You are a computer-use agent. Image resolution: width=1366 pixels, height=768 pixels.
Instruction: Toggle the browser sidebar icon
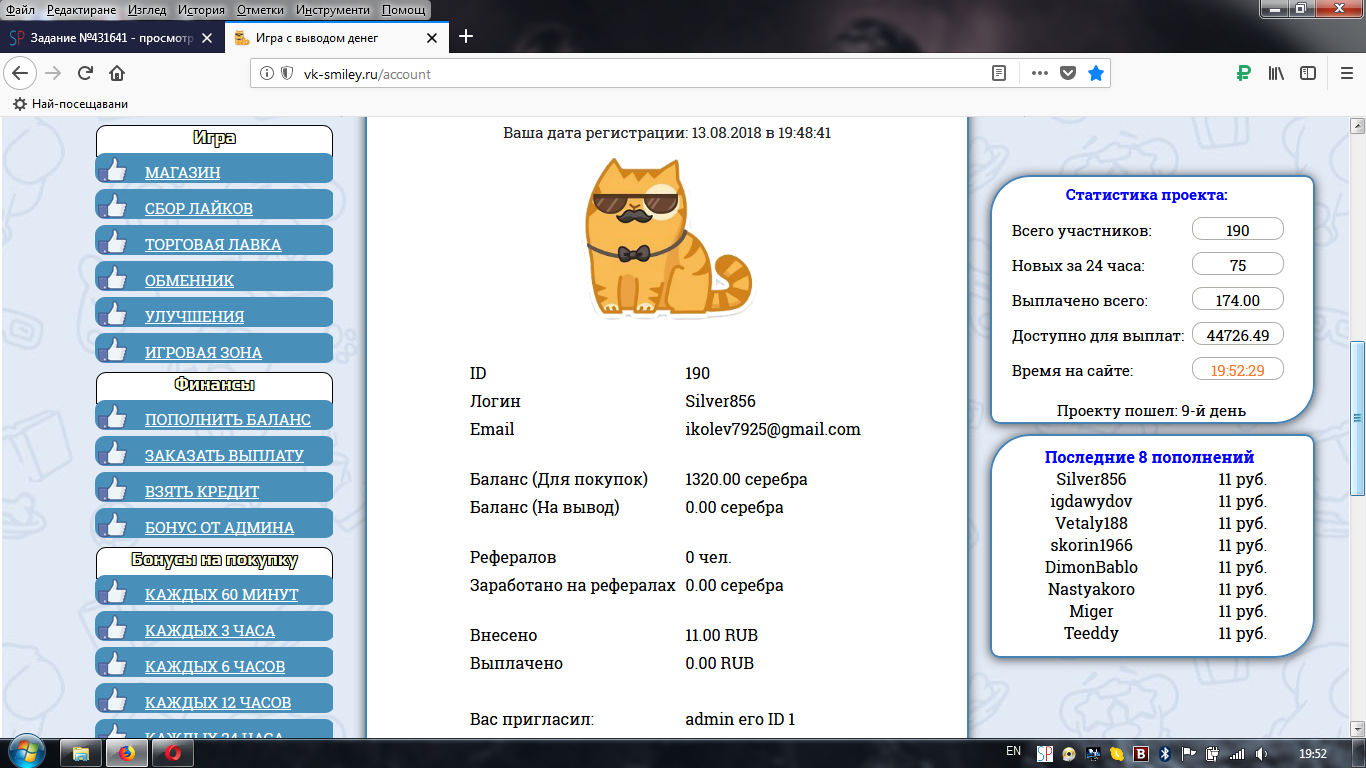click(1308, 73)
